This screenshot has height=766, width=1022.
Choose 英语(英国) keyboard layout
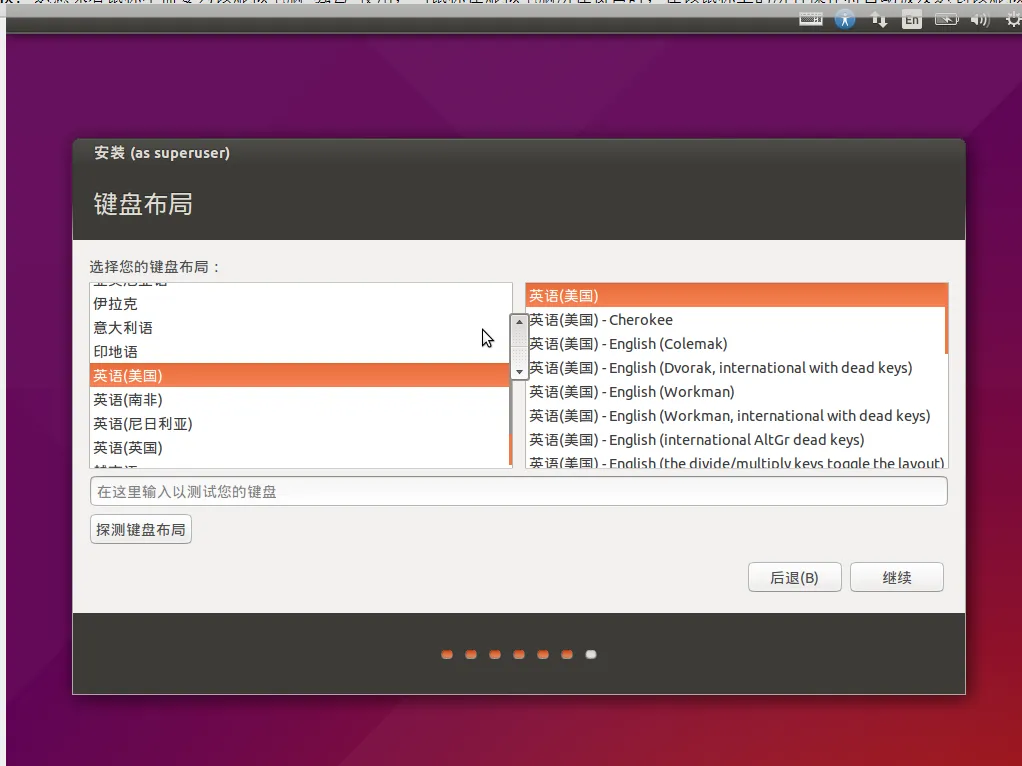(x=128, y=448)
